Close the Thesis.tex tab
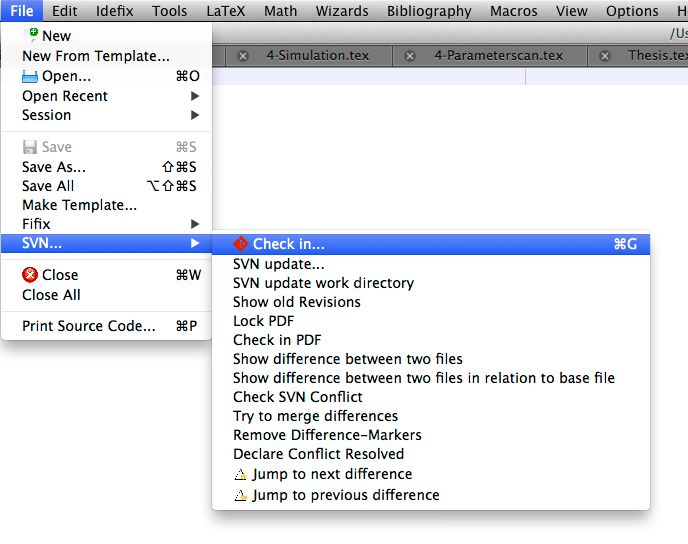 click(605, 56)
